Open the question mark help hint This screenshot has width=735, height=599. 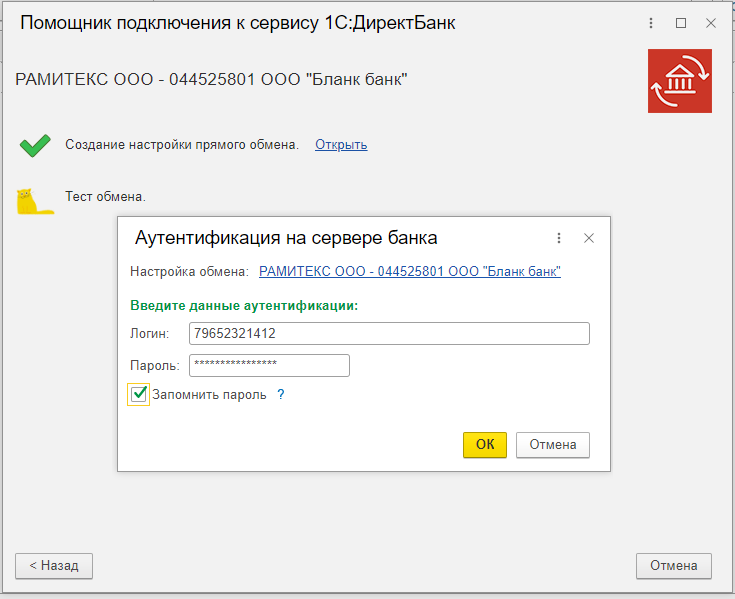coord(281,395)
